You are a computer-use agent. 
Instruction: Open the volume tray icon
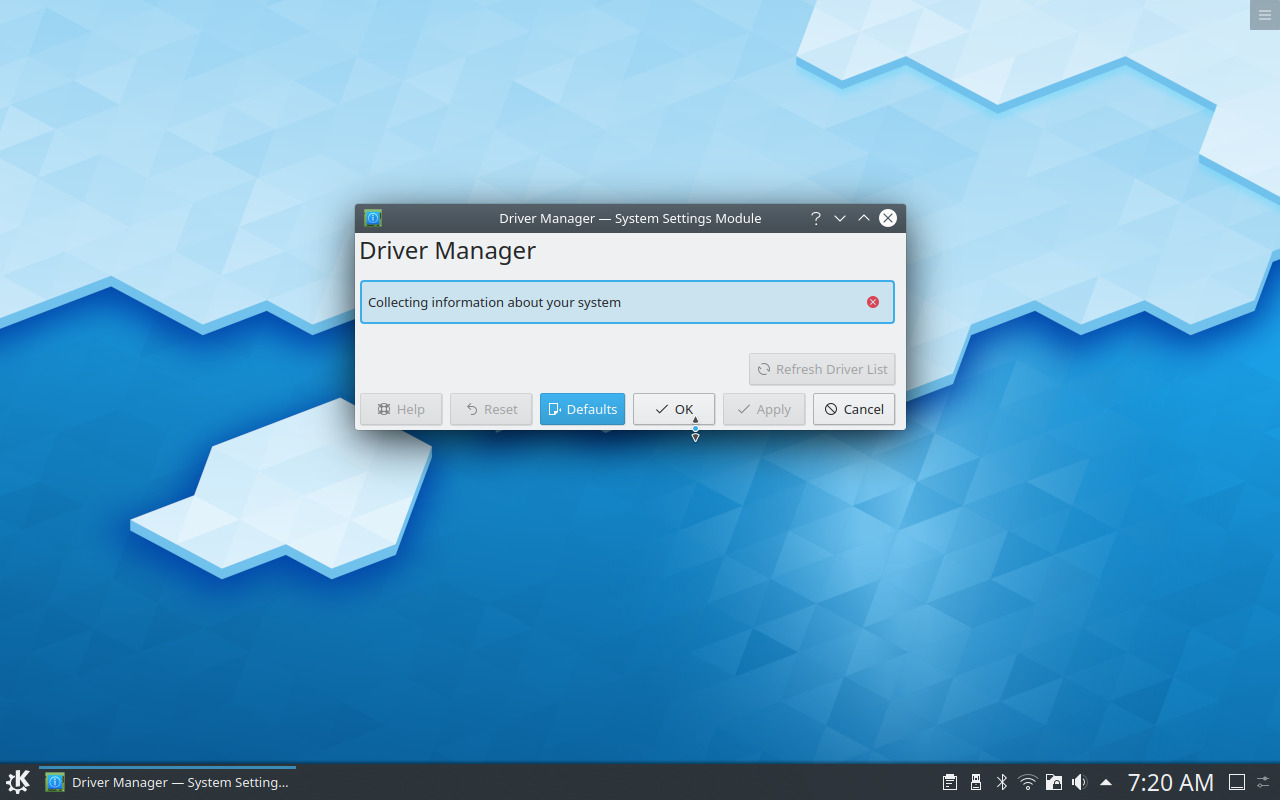click(1080, 782)
